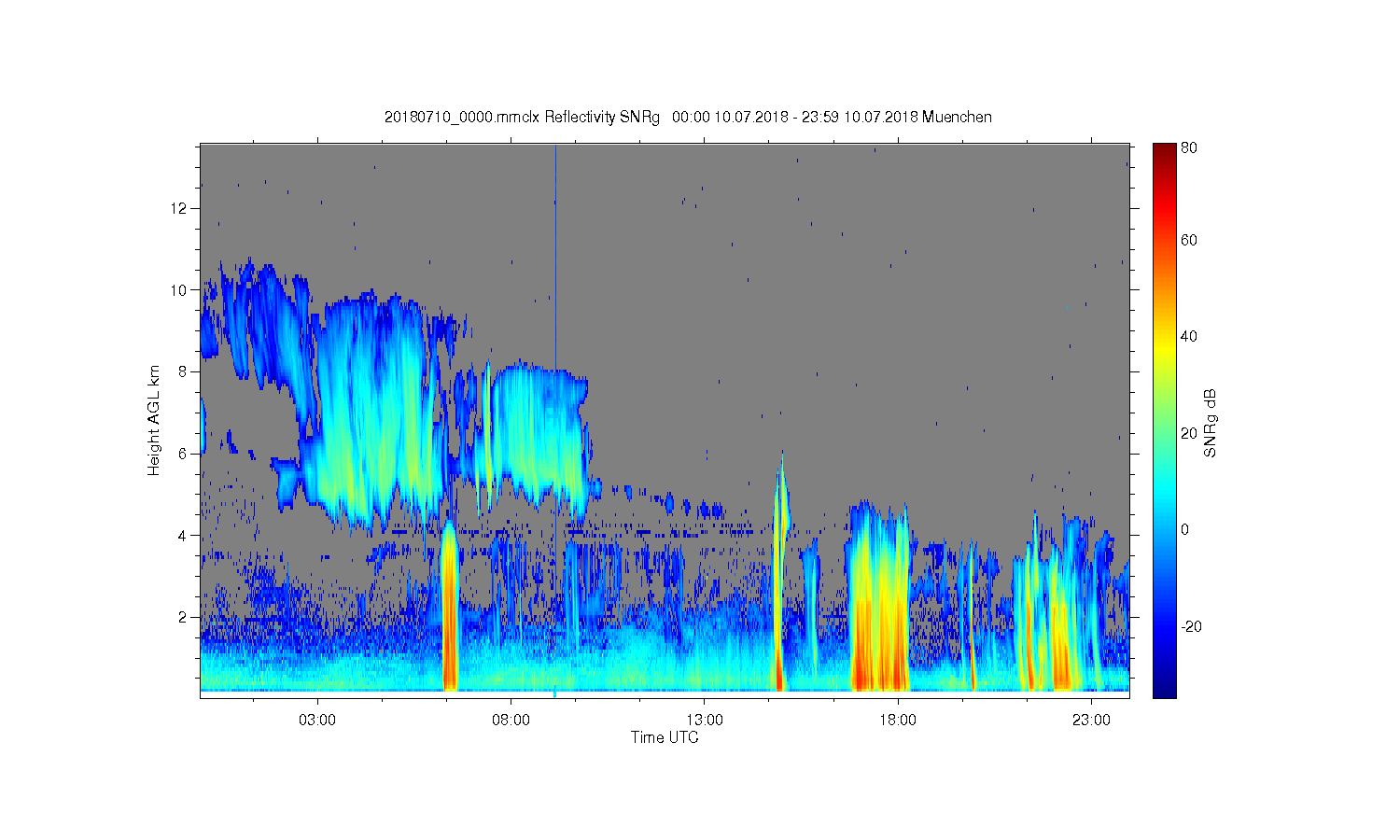Click the height tick label 12

pyautogui.click(x=179, y=207)
